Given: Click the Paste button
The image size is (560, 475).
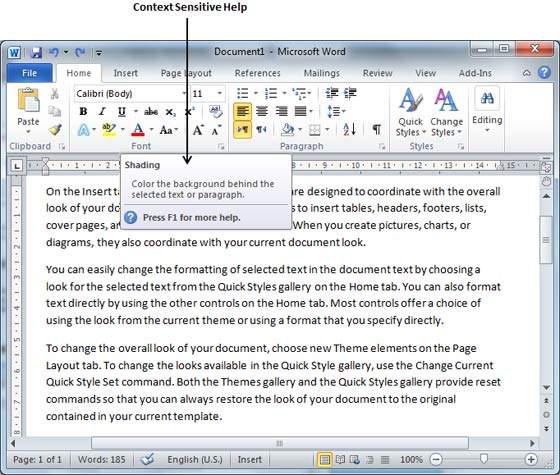Looking at the screenshot, I should click(x=28, y=111).
